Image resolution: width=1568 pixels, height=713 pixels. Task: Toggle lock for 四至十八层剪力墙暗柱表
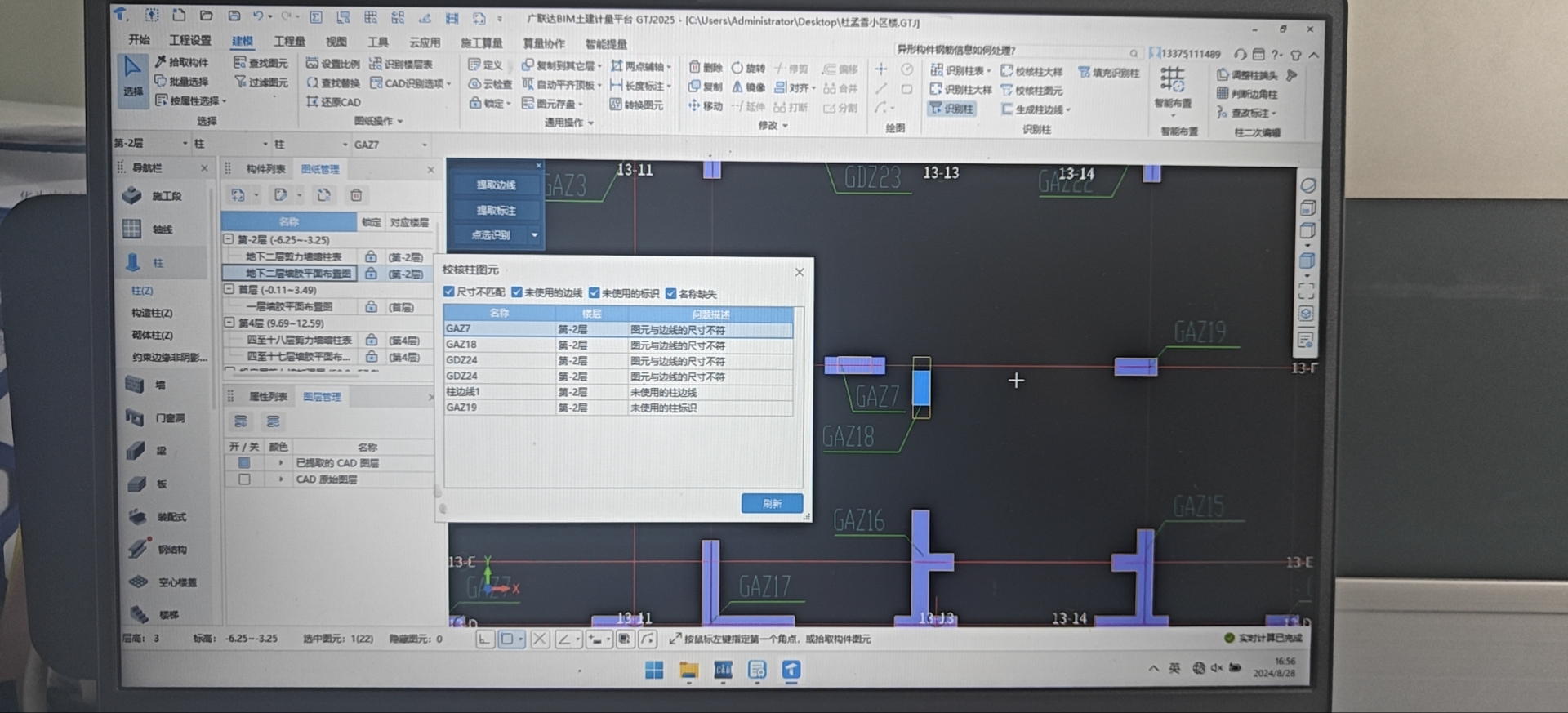[x=371, y=340]
